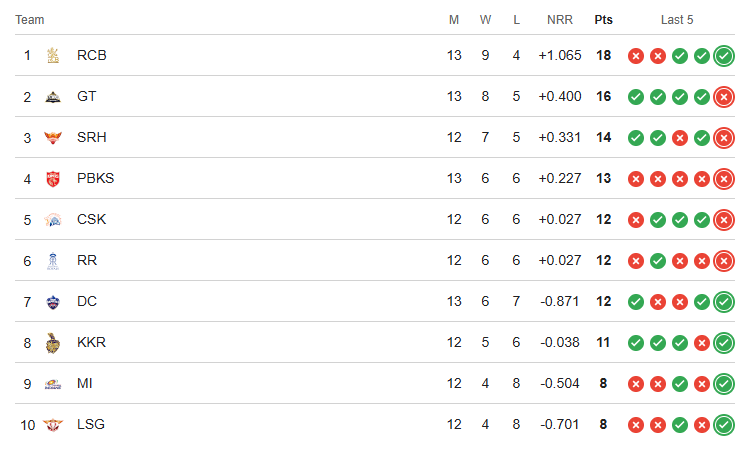Click the Delhi Capitals logo icon
This screenshot has width=748, height=464.
53,302
